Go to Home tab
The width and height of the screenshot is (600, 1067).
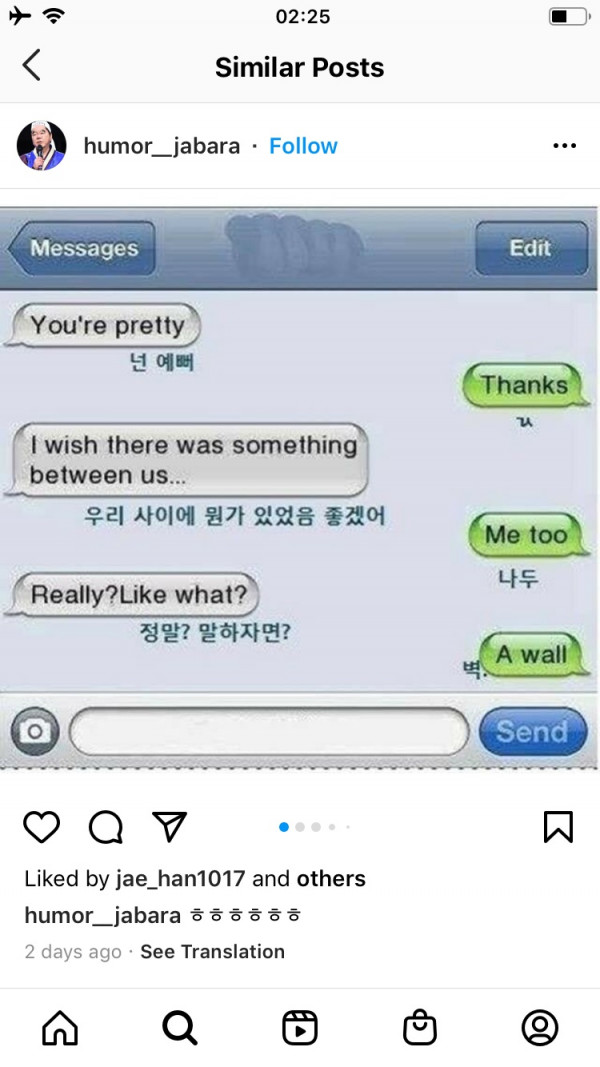click(x=60, y=1028)
